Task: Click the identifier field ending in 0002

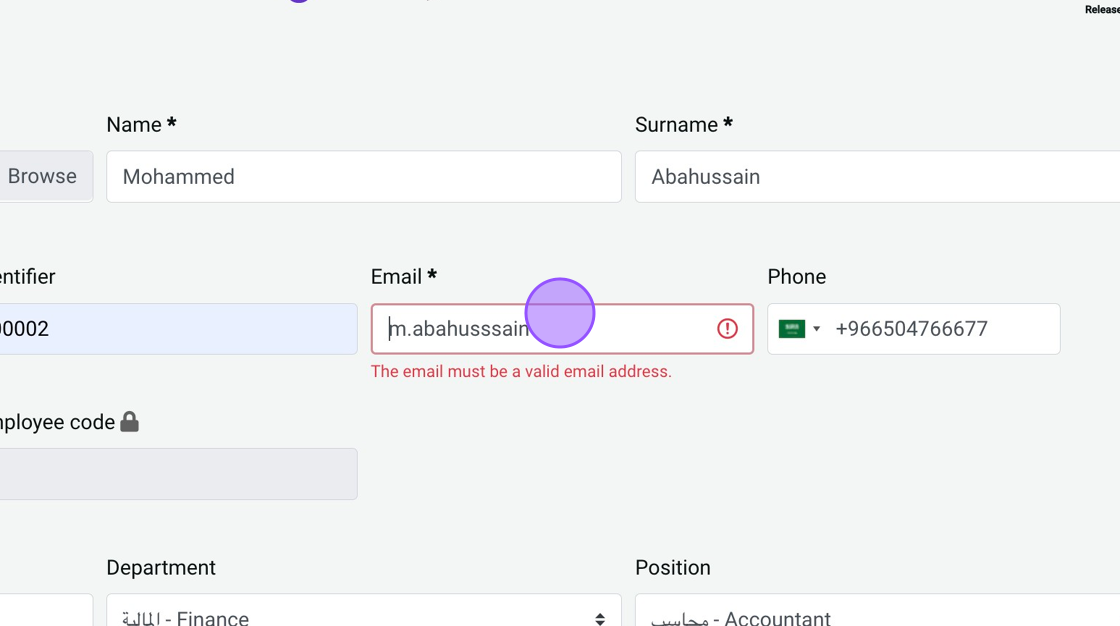Action: point(177,329)
